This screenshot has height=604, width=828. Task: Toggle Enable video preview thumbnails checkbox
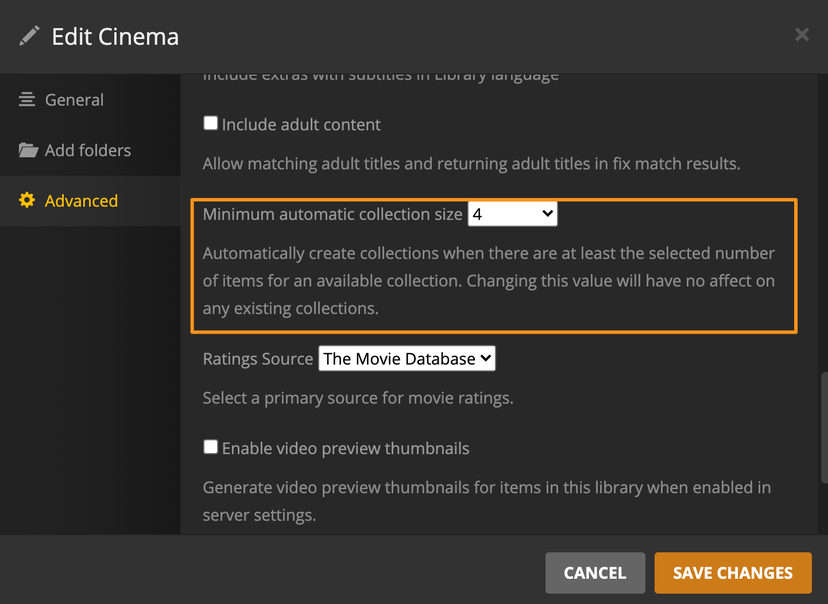point(210,447)
